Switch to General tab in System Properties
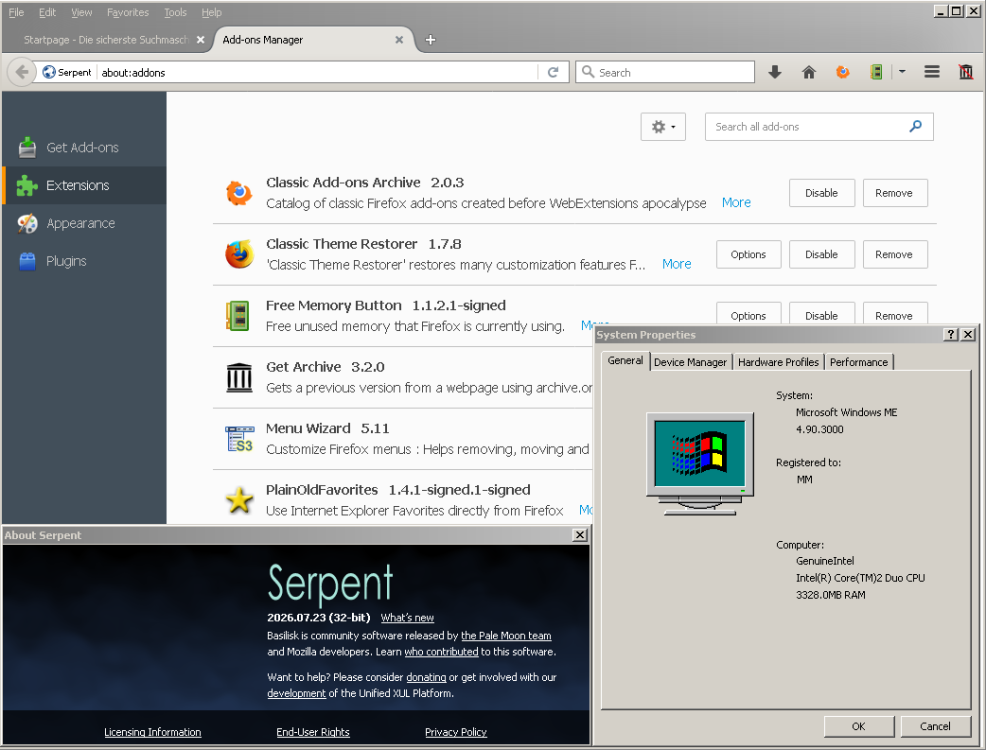The width and height of the screenshot is (986, 750). coord(625,361)
